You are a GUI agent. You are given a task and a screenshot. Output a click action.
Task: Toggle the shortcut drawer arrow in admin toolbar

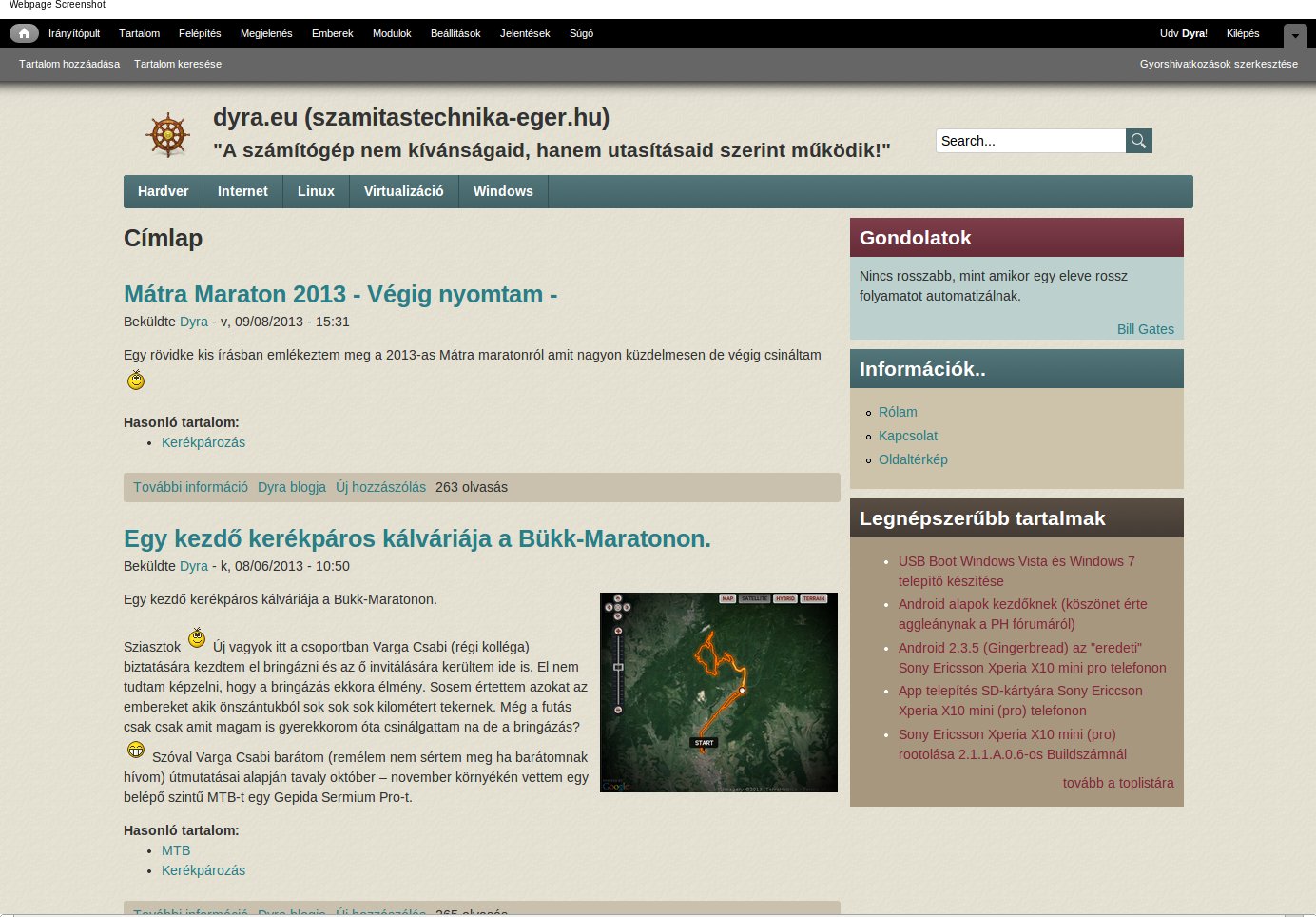pos(1295,37)
